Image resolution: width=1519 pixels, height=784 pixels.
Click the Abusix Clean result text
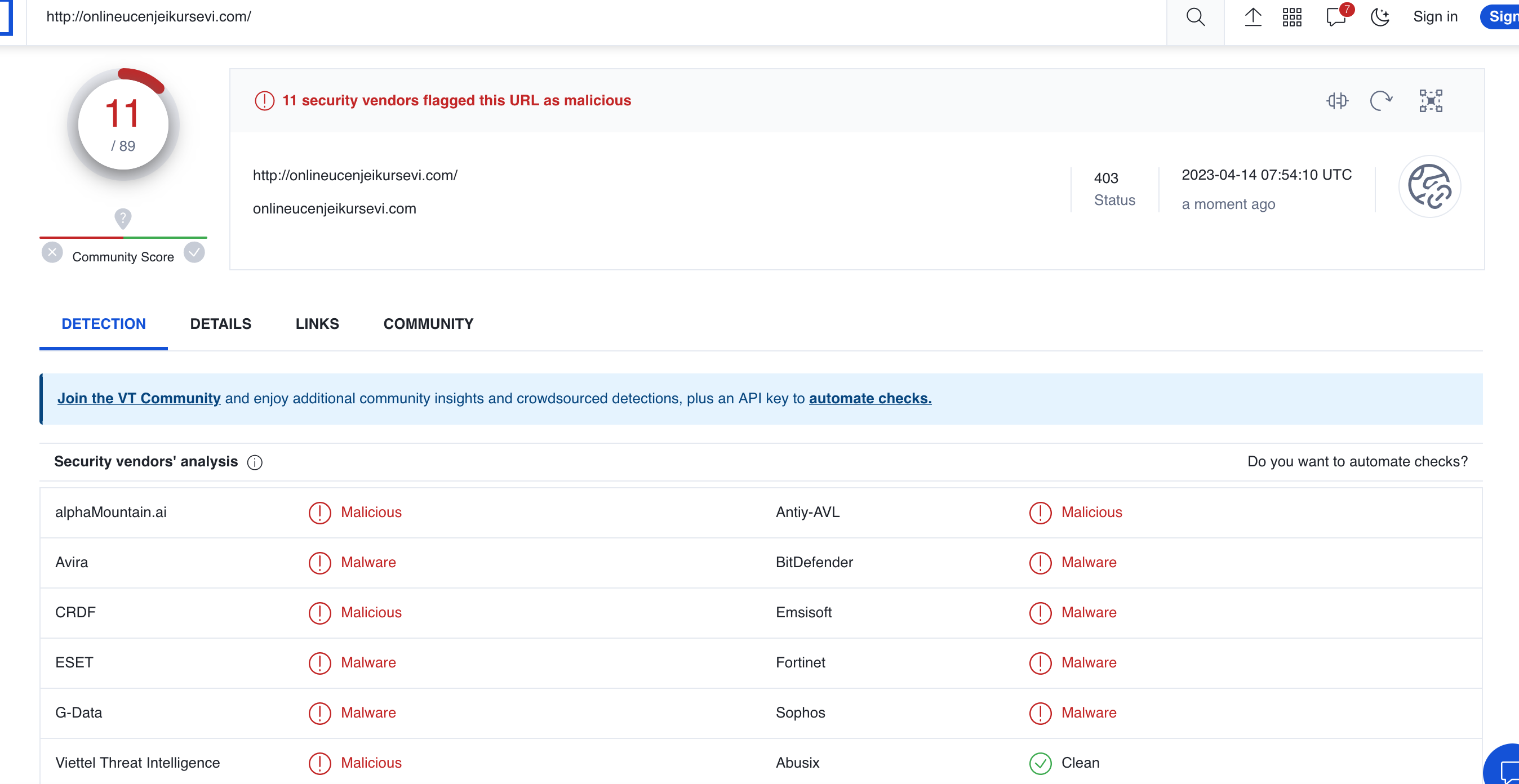(1080, 762)
